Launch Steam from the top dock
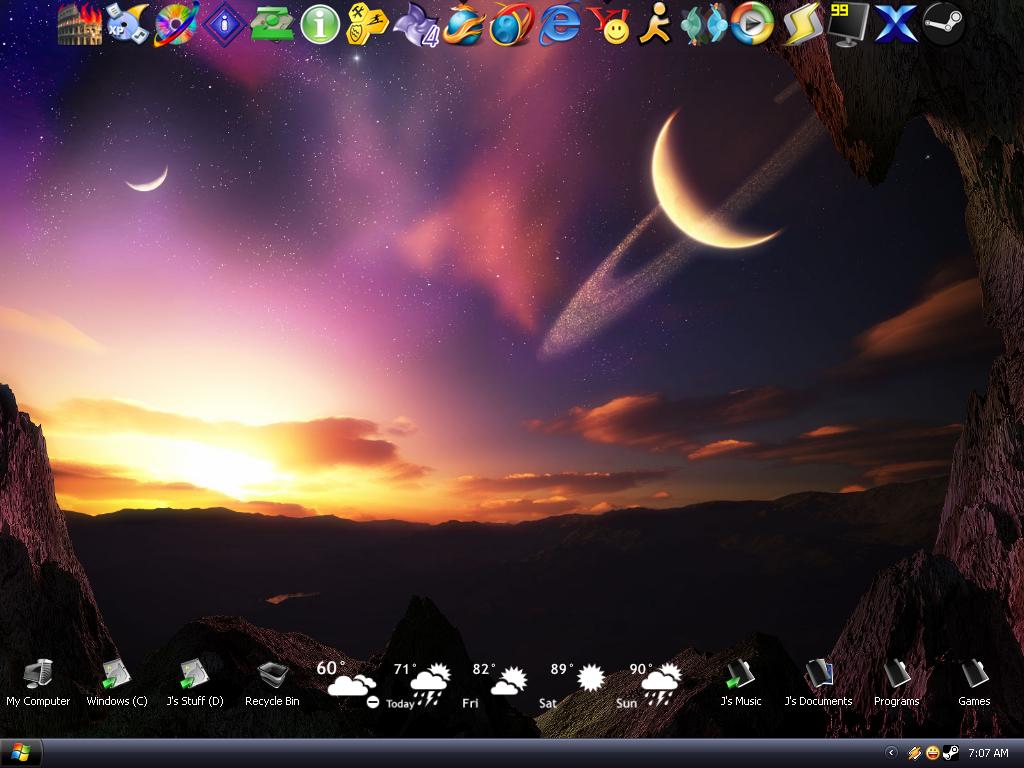1024x768 pixels. click(944, 24)
